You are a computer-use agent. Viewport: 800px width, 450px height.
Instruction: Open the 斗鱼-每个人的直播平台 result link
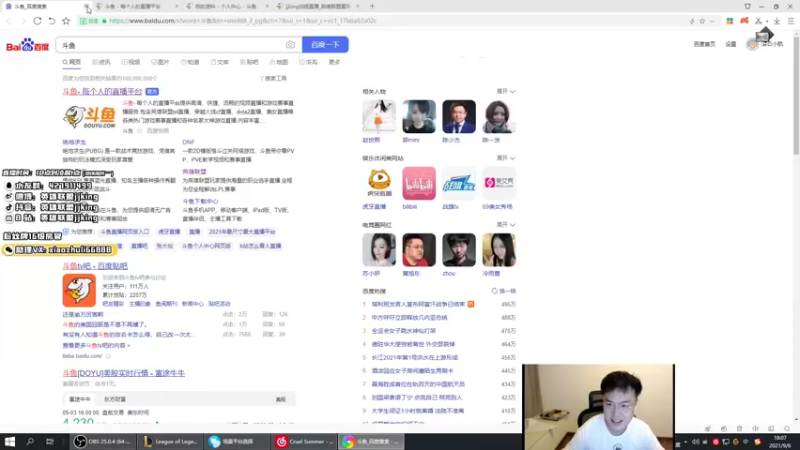pos(102,91)
